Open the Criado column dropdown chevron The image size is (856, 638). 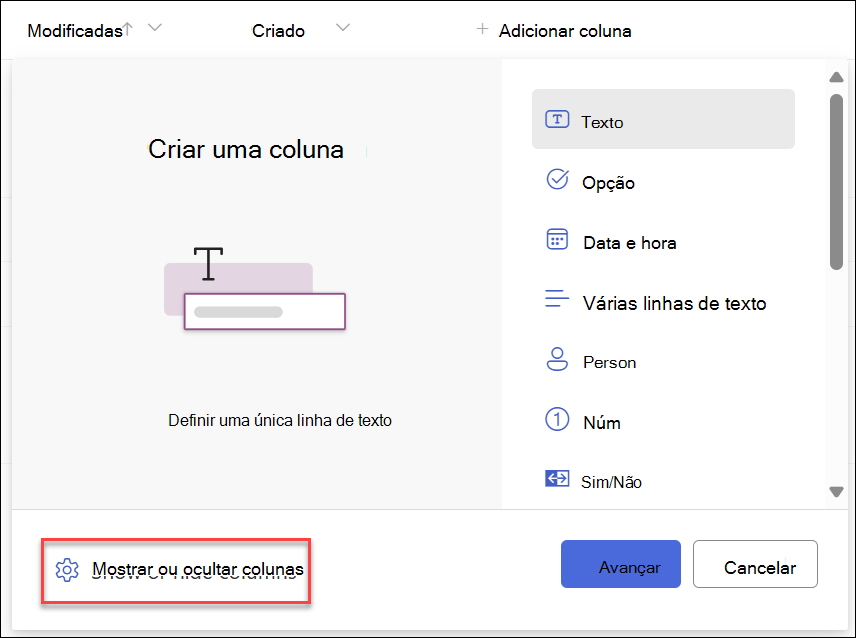343,27
